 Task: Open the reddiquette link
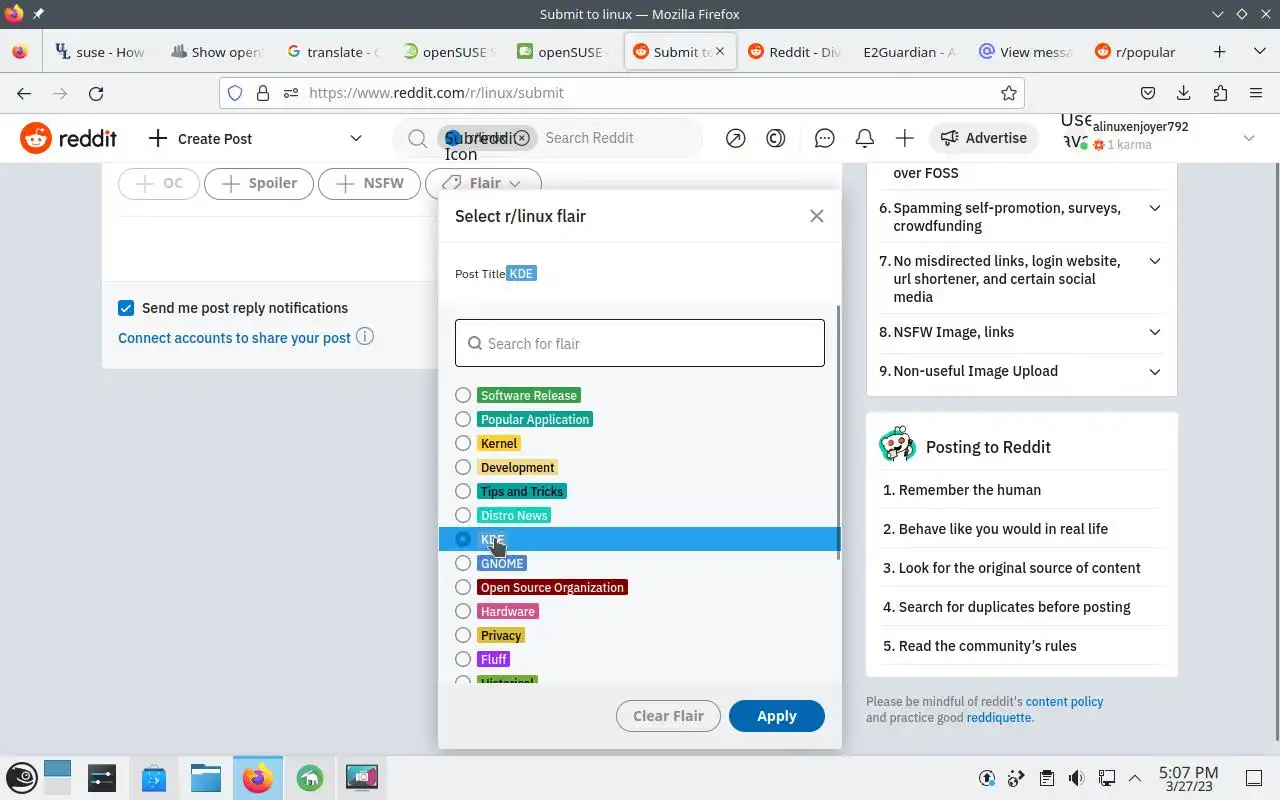(999, 717)
